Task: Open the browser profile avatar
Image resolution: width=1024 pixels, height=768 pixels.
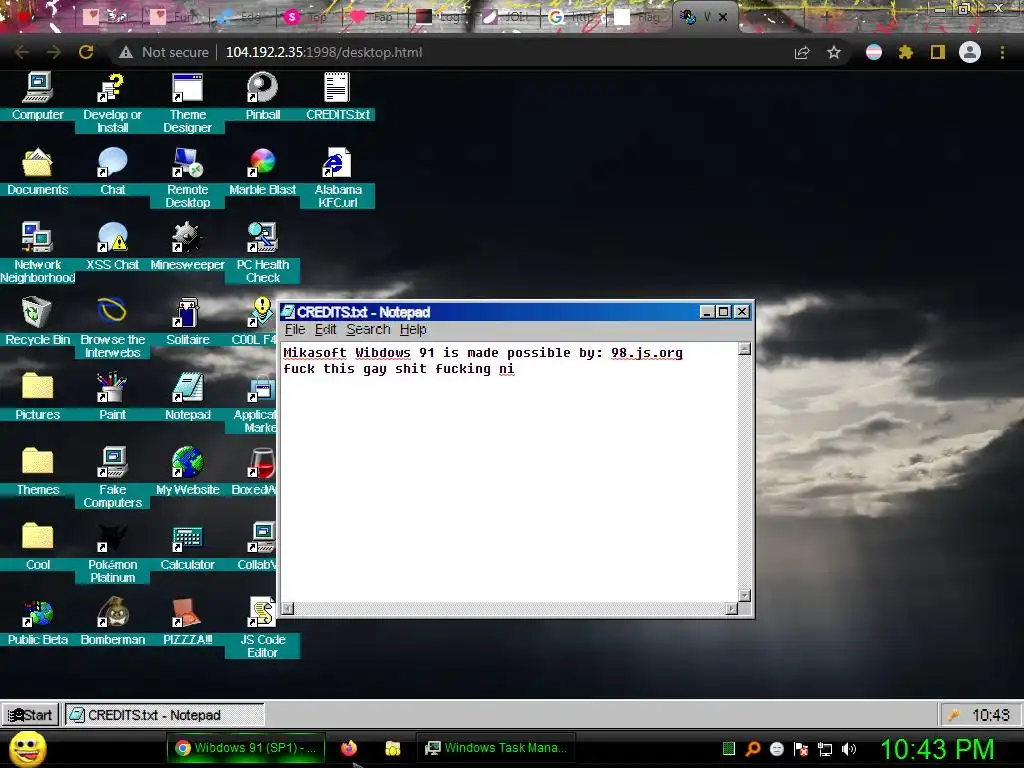Action: (x=970, y=52)
